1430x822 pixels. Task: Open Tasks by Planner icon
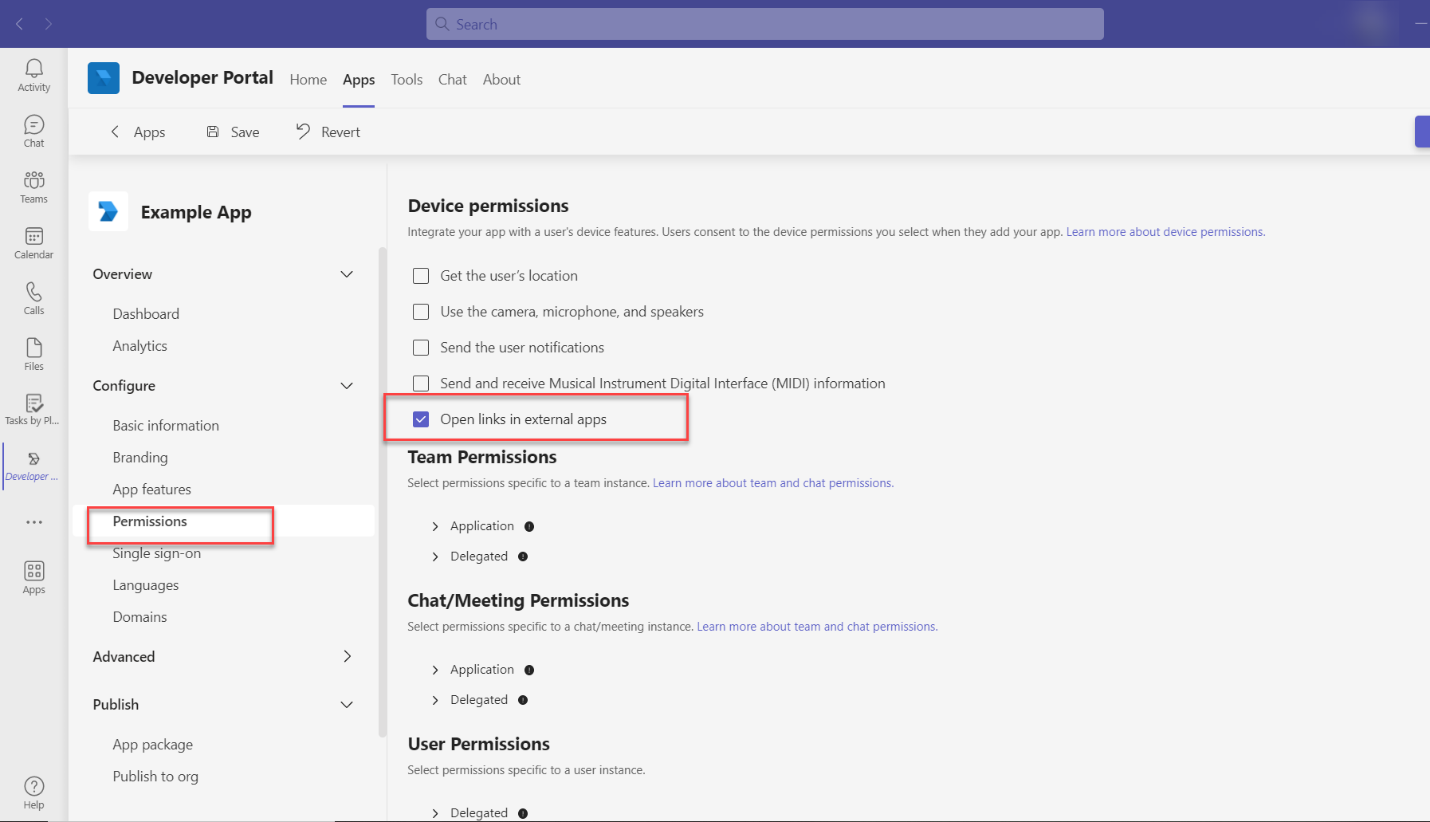pyautogui.click(x=34, y=410)
